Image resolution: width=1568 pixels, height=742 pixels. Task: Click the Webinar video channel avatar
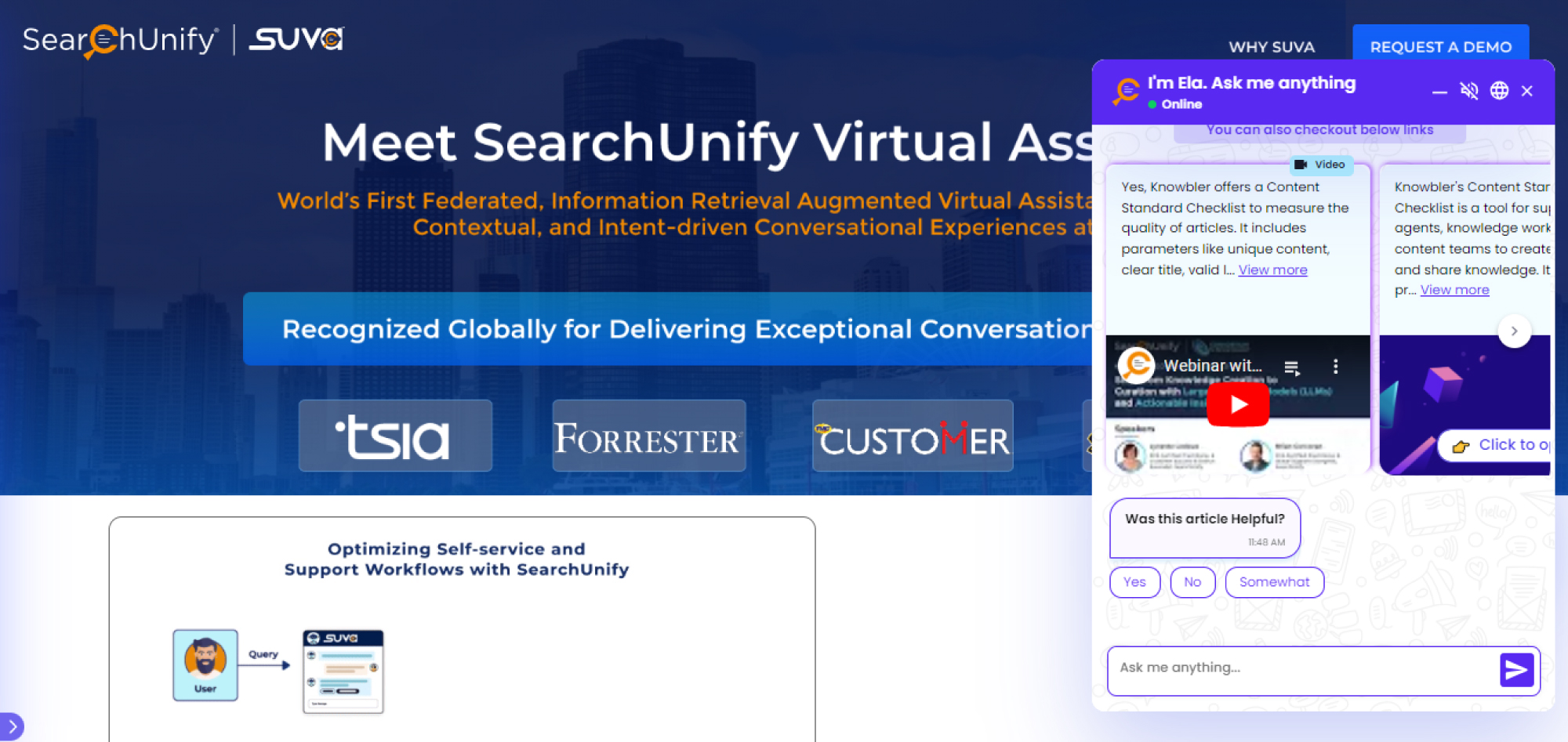point(1137,365)
